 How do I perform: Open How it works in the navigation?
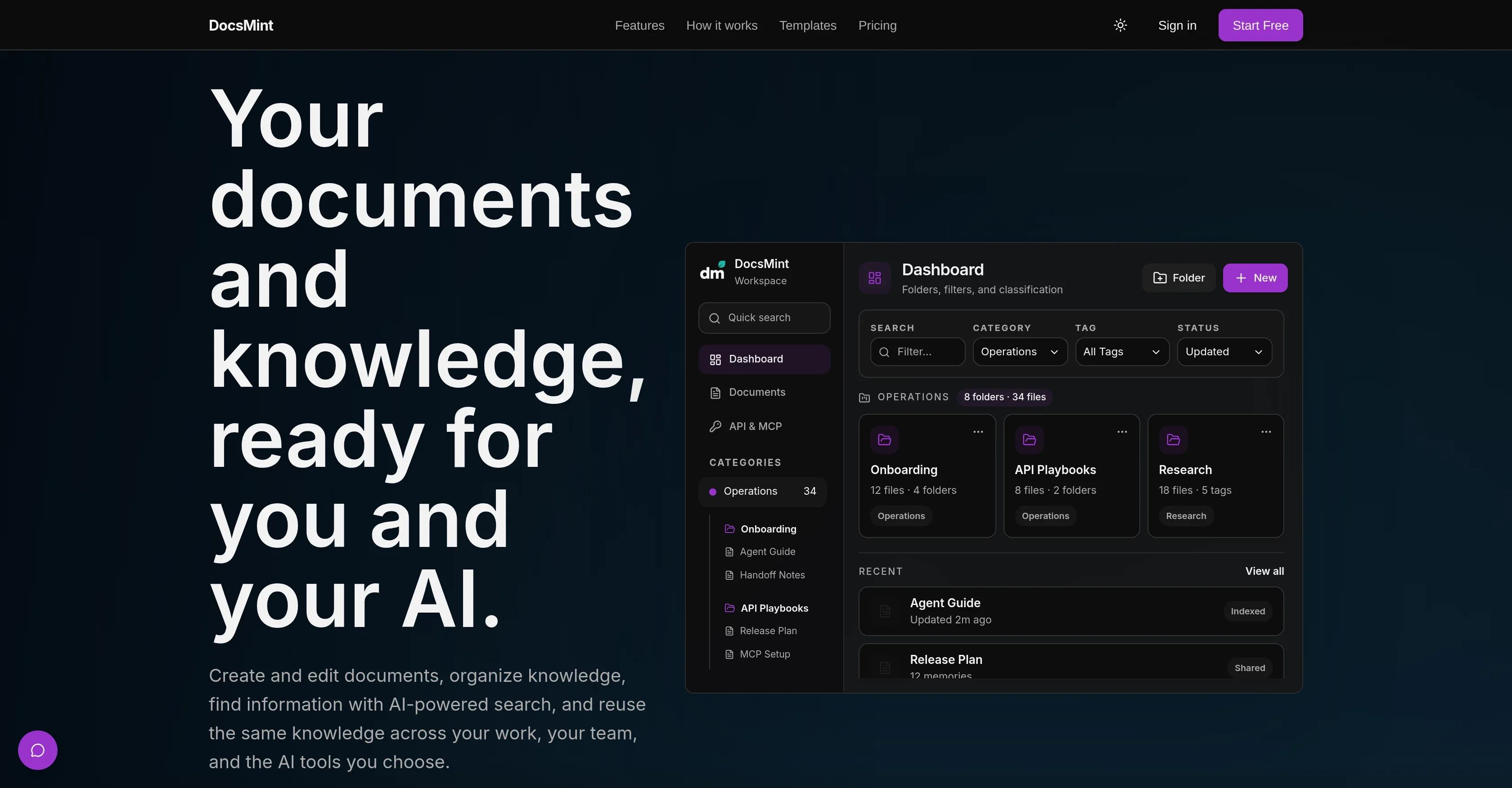point(721,25)
